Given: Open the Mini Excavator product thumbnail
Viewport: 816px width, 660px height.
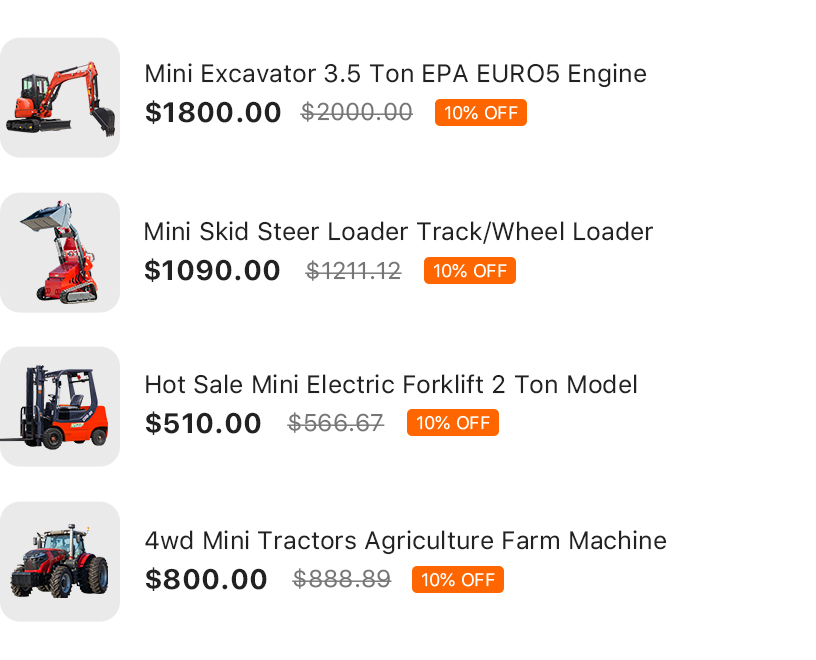Looking at the screenshot, I should tap(60, 97).
